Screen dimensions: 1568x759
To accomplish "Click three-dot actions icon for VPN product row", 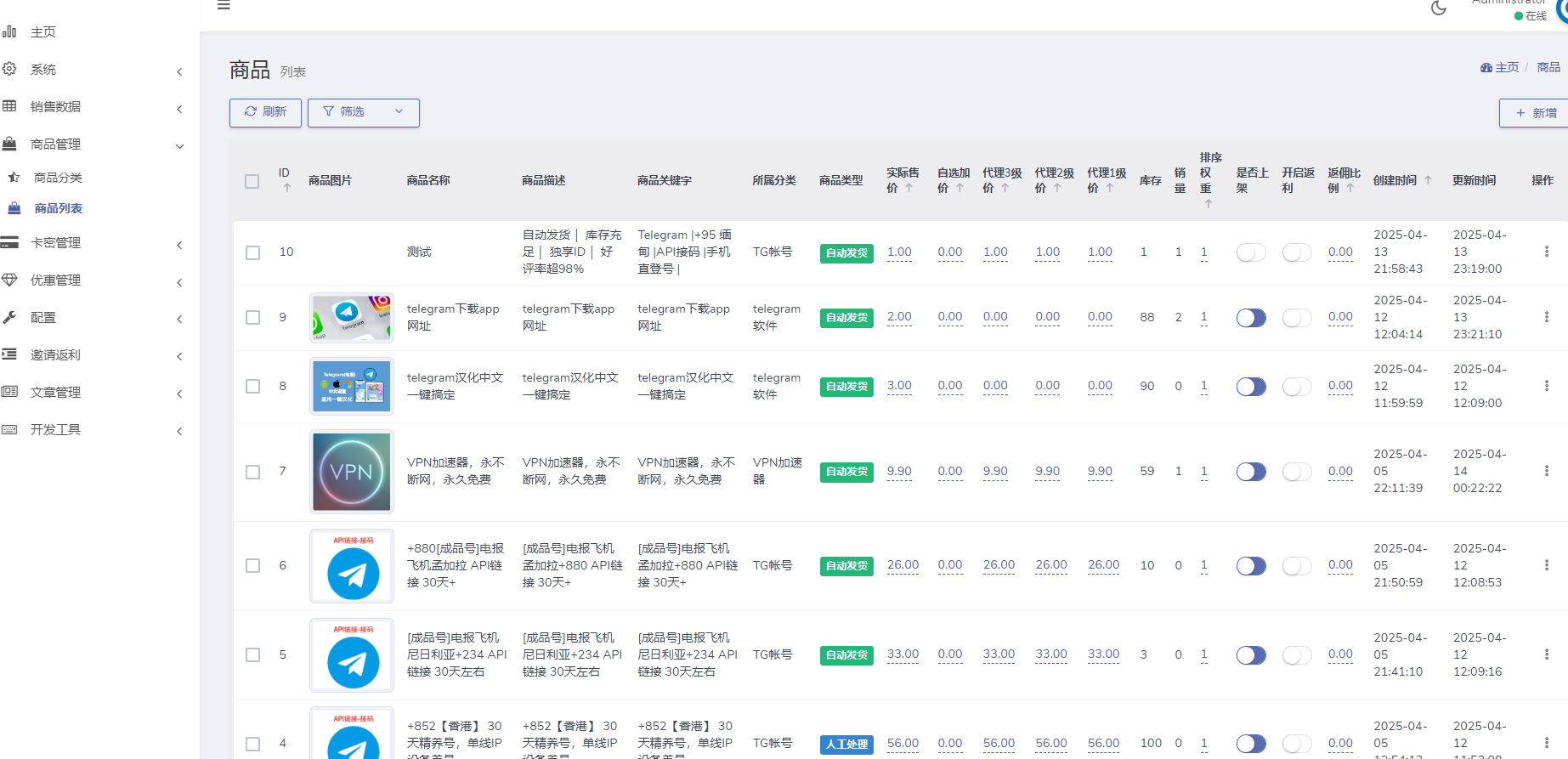I will [x=1546, y=471].
